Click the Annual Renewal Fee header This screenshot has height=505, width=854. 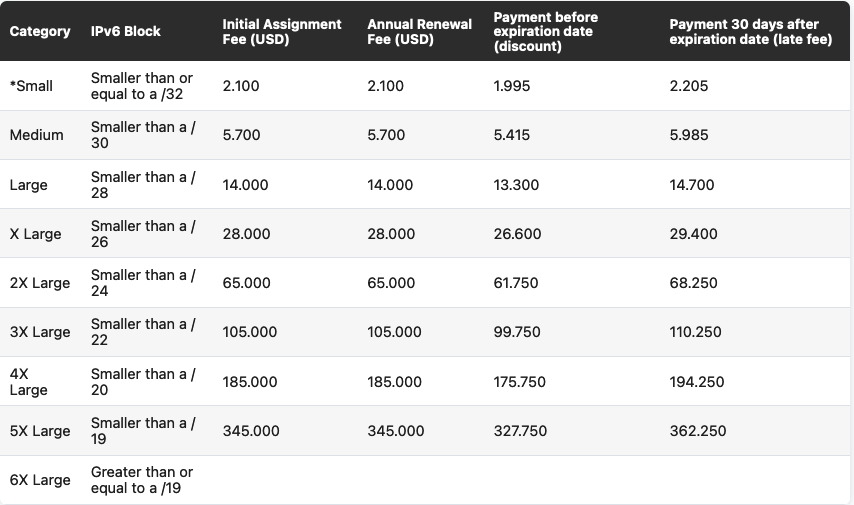pos(419,31)
